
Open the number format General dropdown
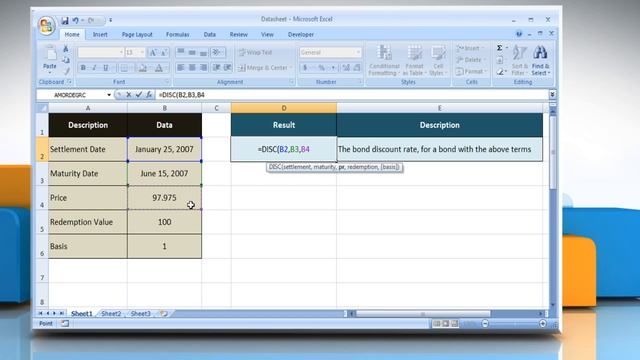[358, 52]
